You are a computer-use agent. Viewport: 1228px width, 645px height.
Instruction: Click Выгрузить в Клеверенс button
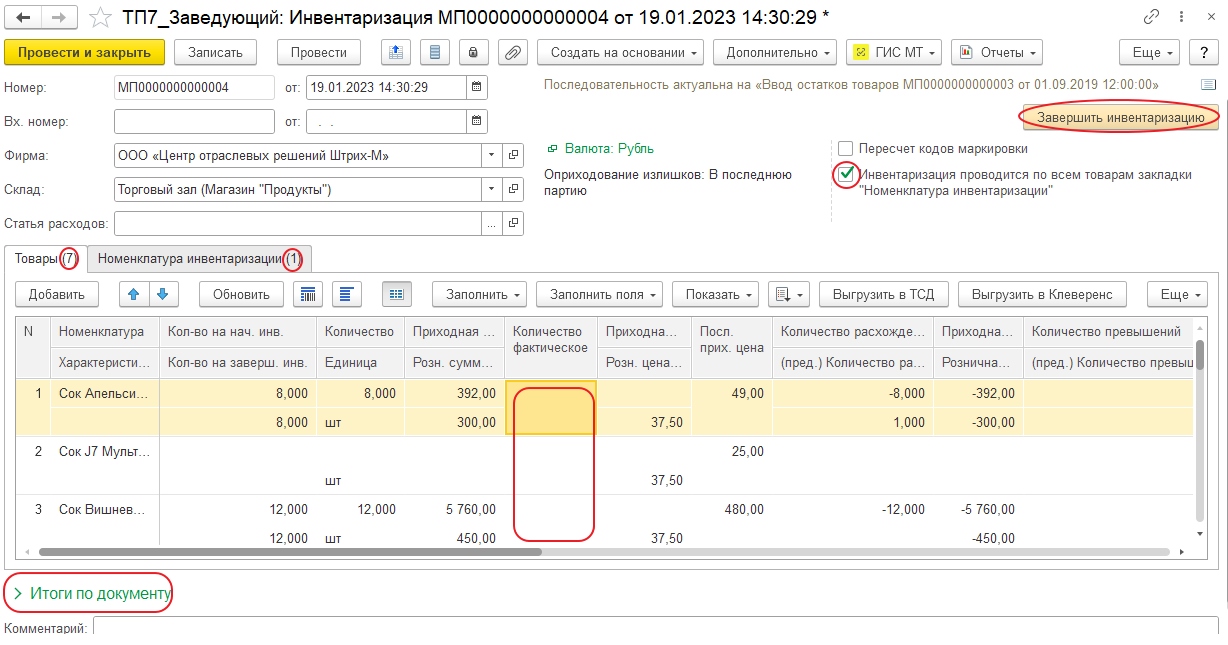[x=1042, y=294]
